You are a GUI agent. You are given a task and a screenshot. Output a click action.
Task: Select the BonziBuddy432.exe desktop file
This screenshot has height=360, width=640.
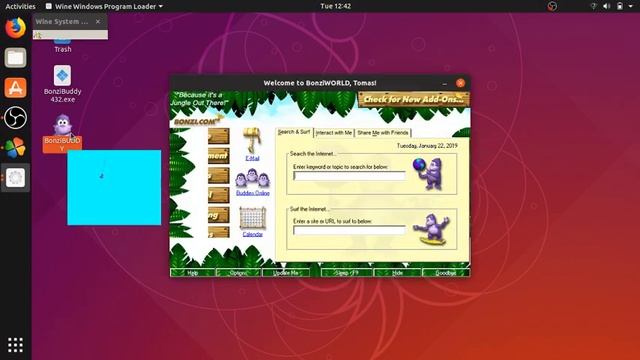point(62,84)
